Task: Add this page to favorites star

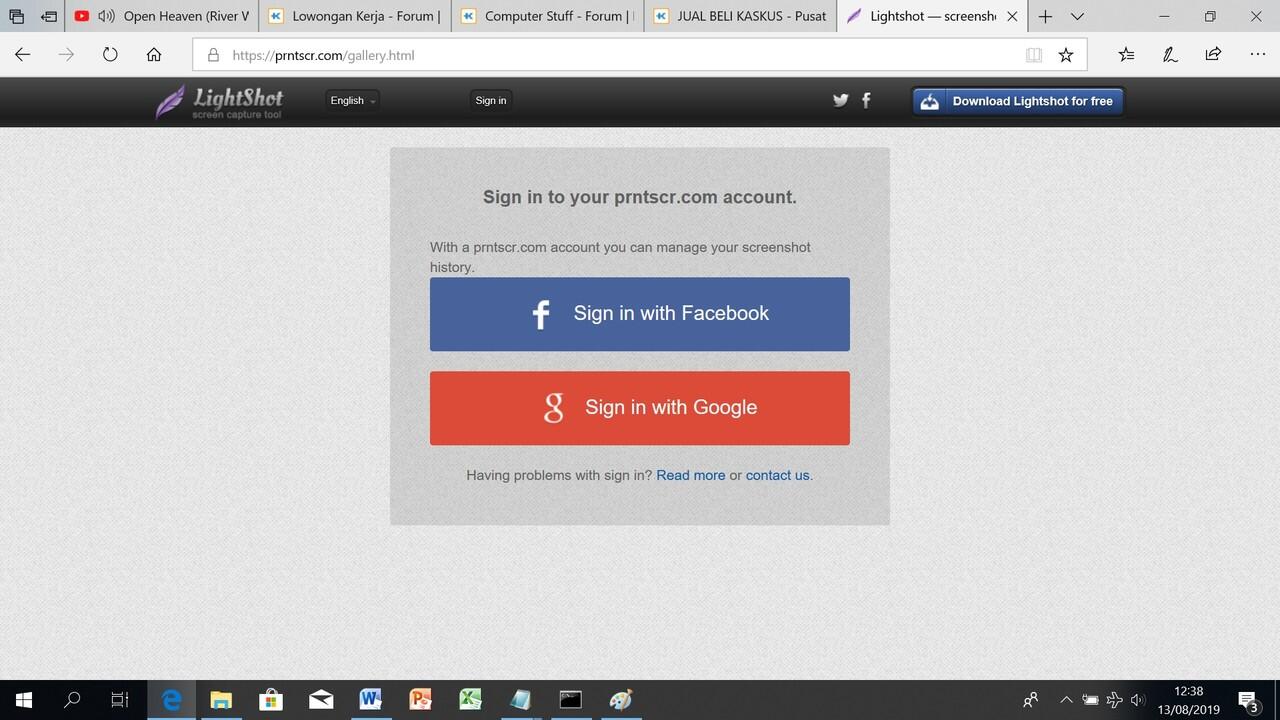Action: 1066,55
